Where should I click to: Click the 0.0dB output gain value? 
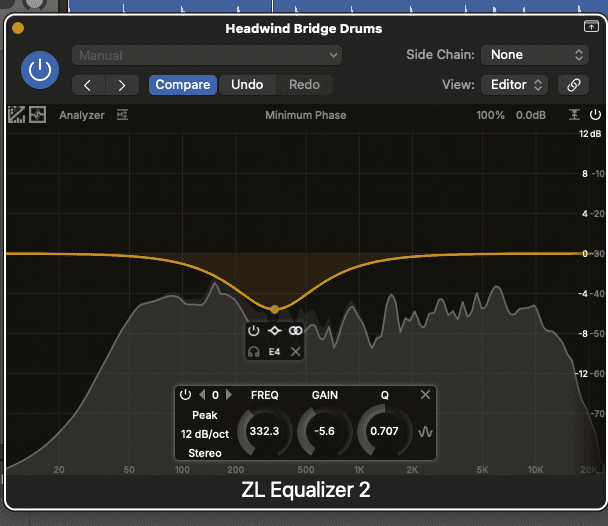530,115
